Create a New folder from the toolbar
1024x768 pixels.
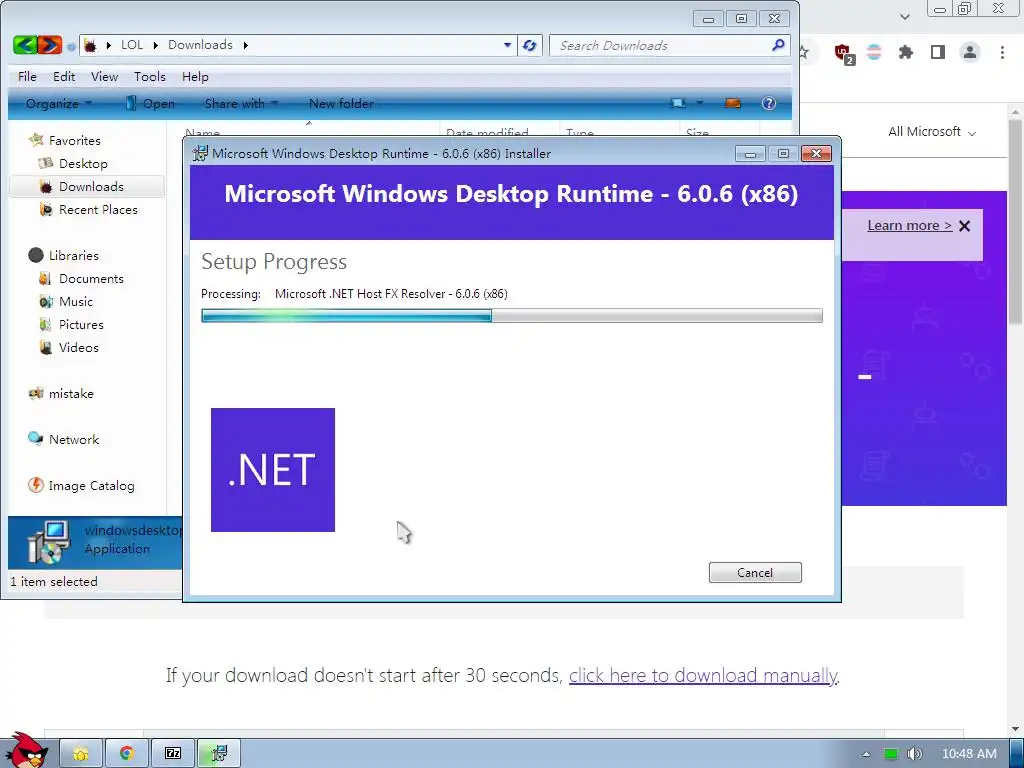pyautogui.click(x=341, y=103)
